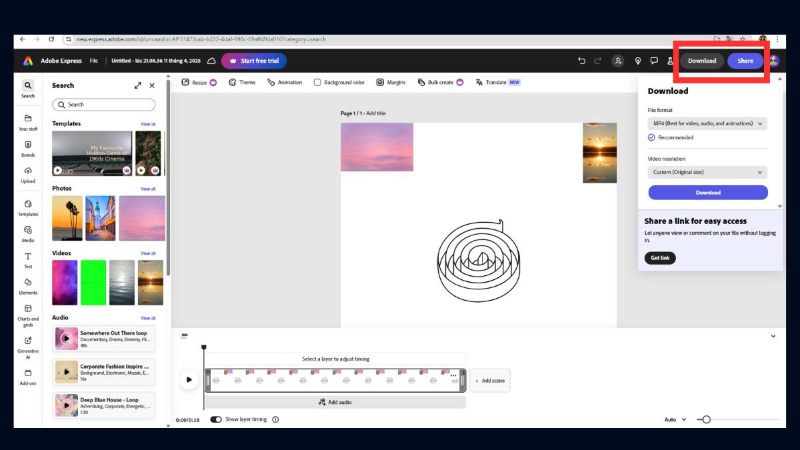
Task: View all Audio
Action: (148, 318)
